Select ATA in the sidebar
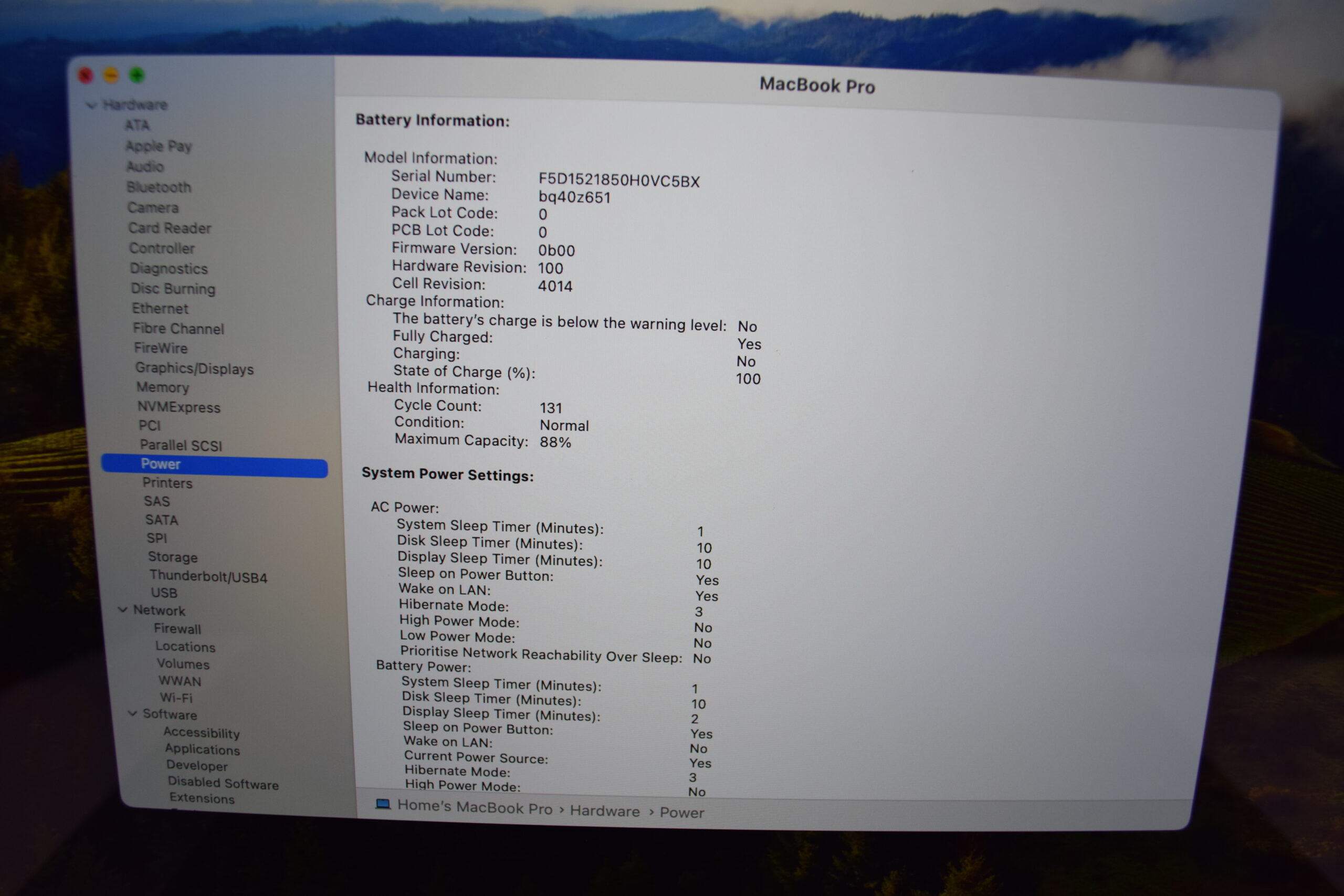The image size is (1344, 896). 137,125
